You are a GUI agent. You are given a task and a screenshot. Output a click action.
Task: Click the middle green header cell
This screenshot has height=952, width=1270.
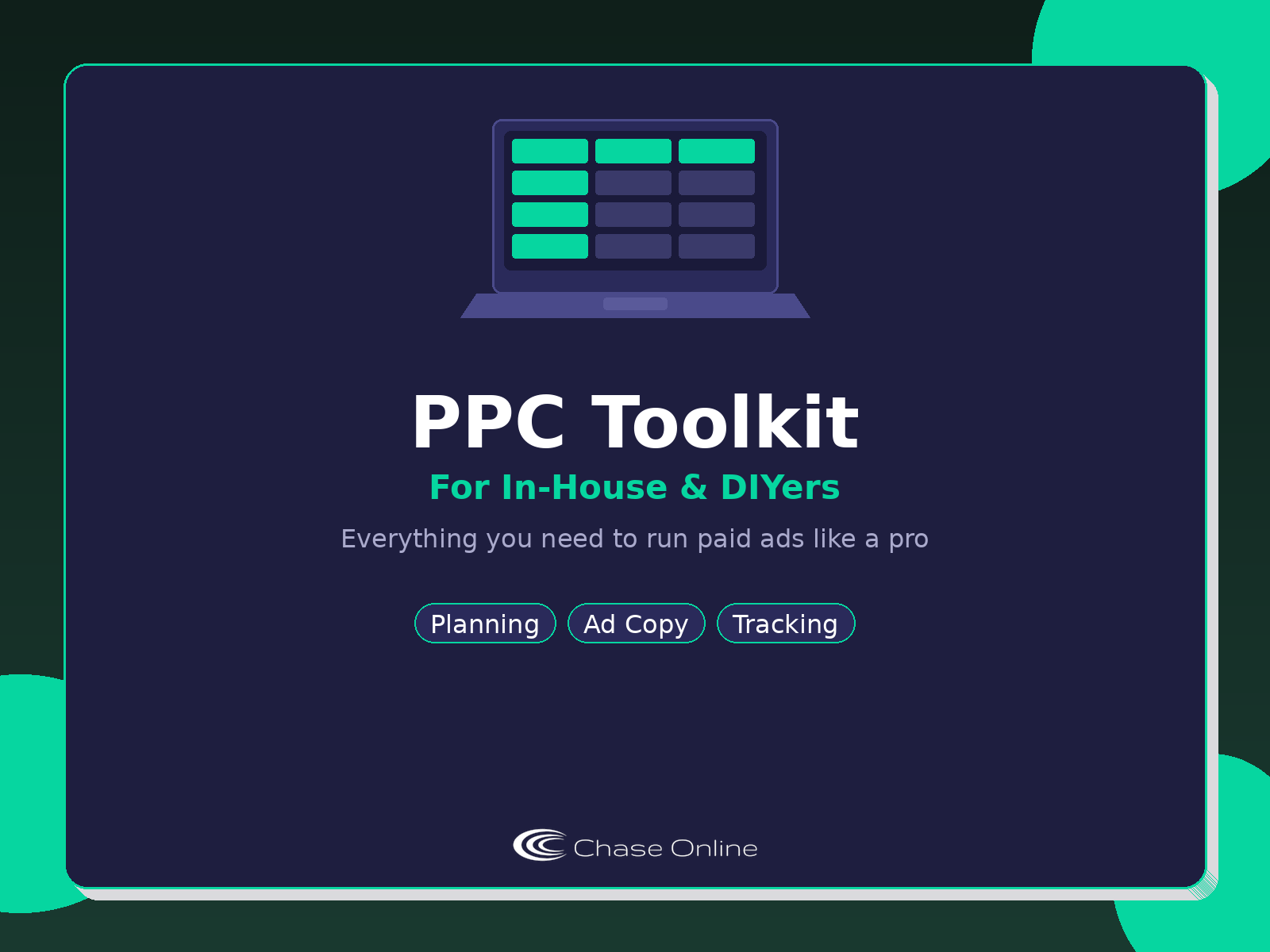pos(634,150)
